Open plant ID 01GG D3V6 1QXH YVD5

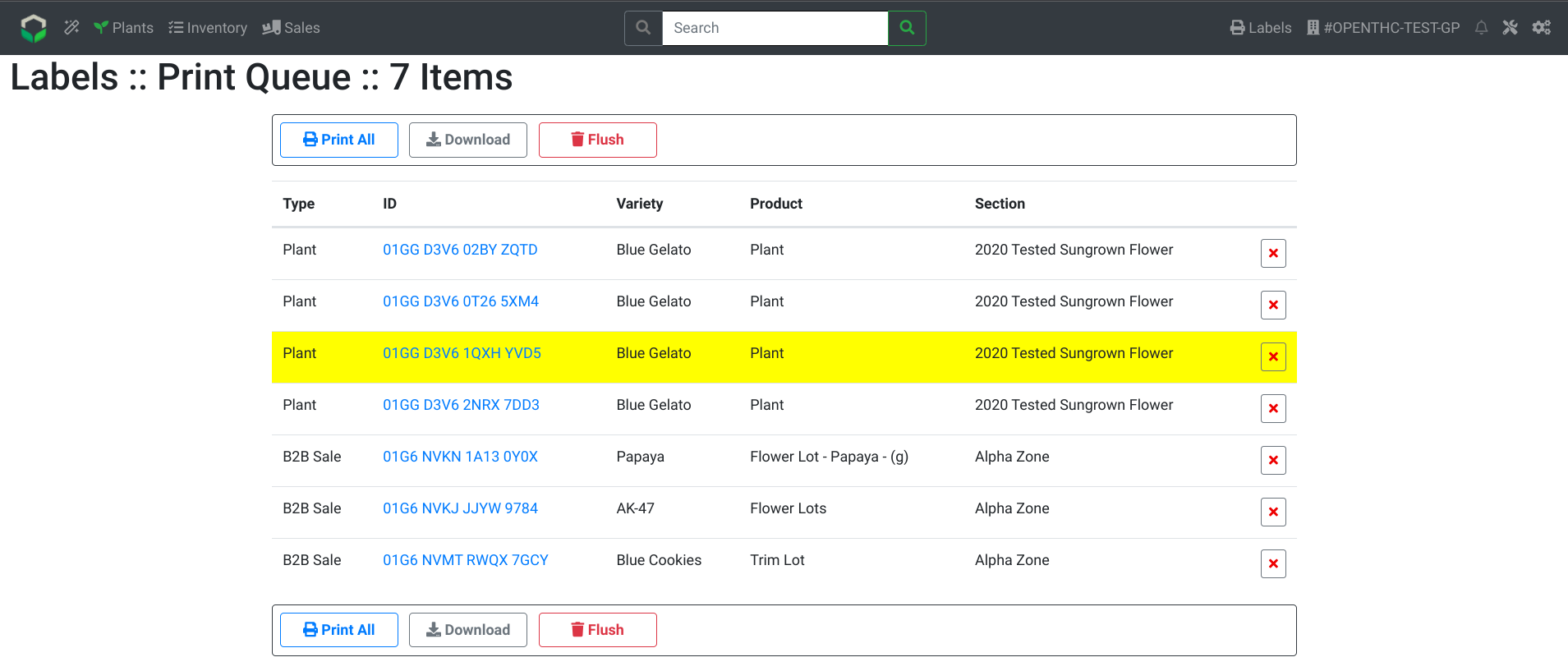[x=462, y=353]
